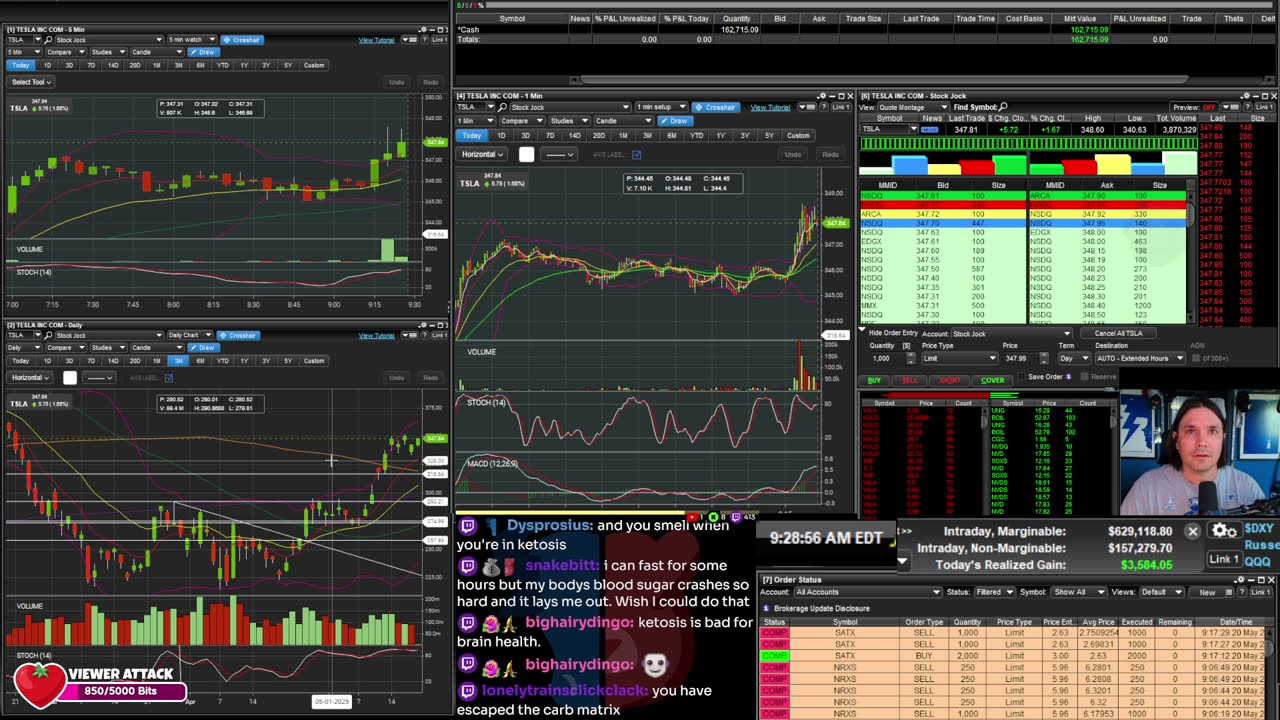Viewport: 1280px width, 720px height.
Task: Open the help question mark in 1 Min chart
Action: click(x=823, y=107)
